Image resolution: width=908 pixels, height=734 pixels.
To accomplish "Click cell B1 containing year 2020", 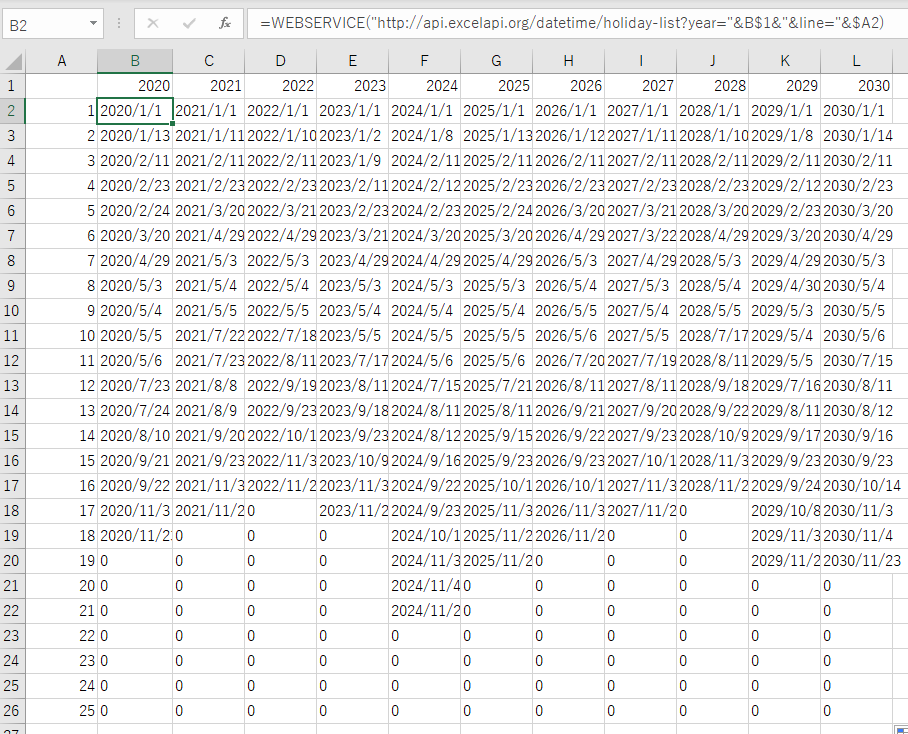I will click(x=135, y=86).
